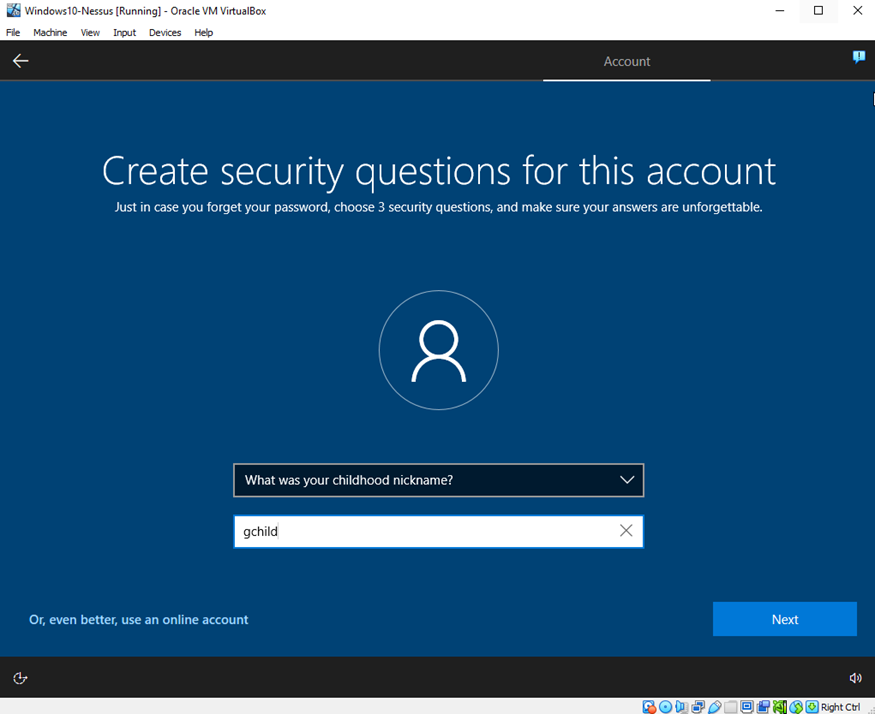The image size is (875, 714).
Task: Click the VirtualBox notification icon top right
Action: pos(858,57)
